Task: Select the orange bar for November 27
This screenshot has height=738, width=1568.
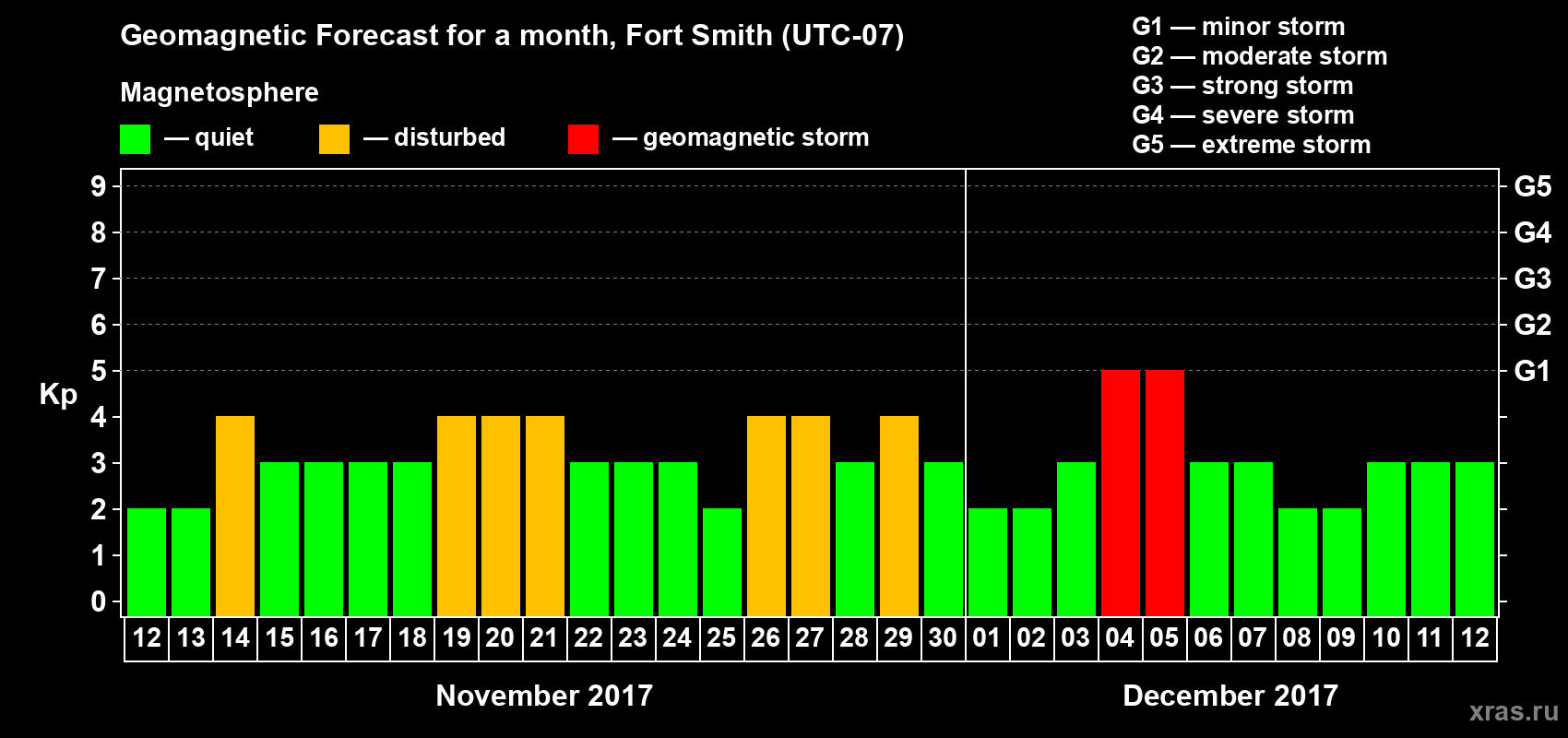Action: click(x=811, y=517)
